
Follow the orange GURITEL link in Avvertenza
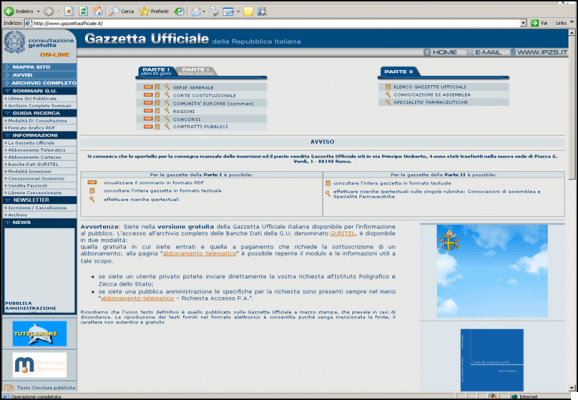click(343, 233)
